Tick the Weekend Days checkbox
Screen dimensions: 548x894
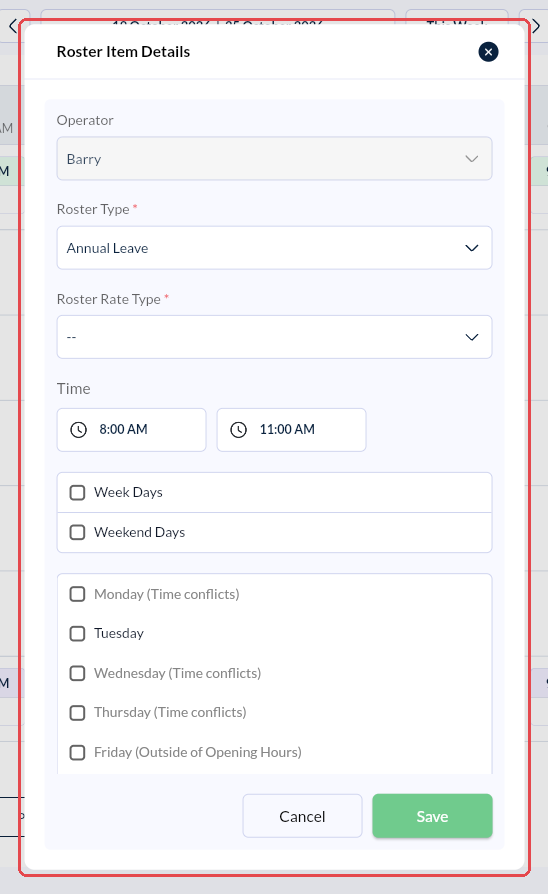click(77, 533)
